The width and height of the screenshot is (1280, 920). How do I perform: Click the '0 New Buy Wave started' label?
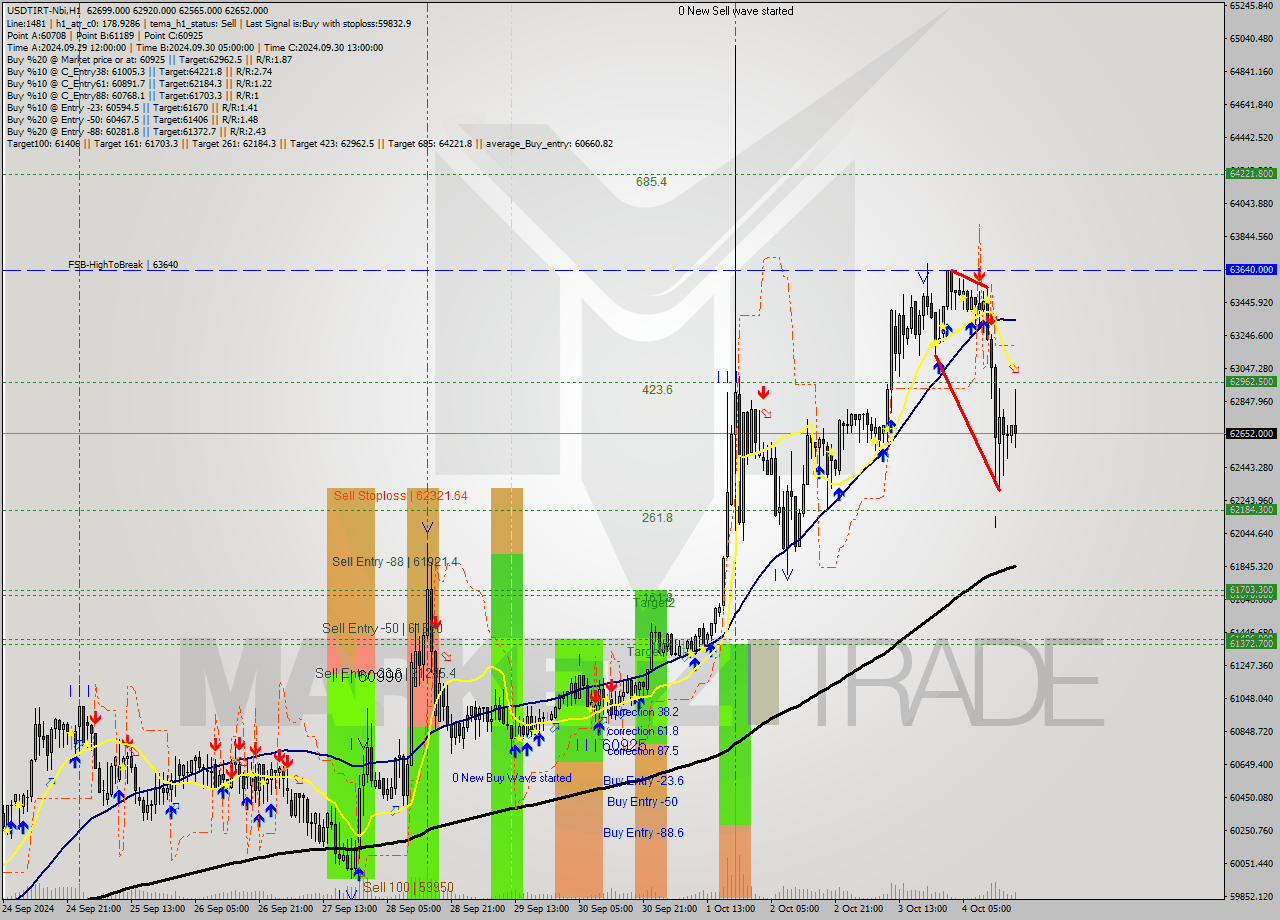coord(512,778)
